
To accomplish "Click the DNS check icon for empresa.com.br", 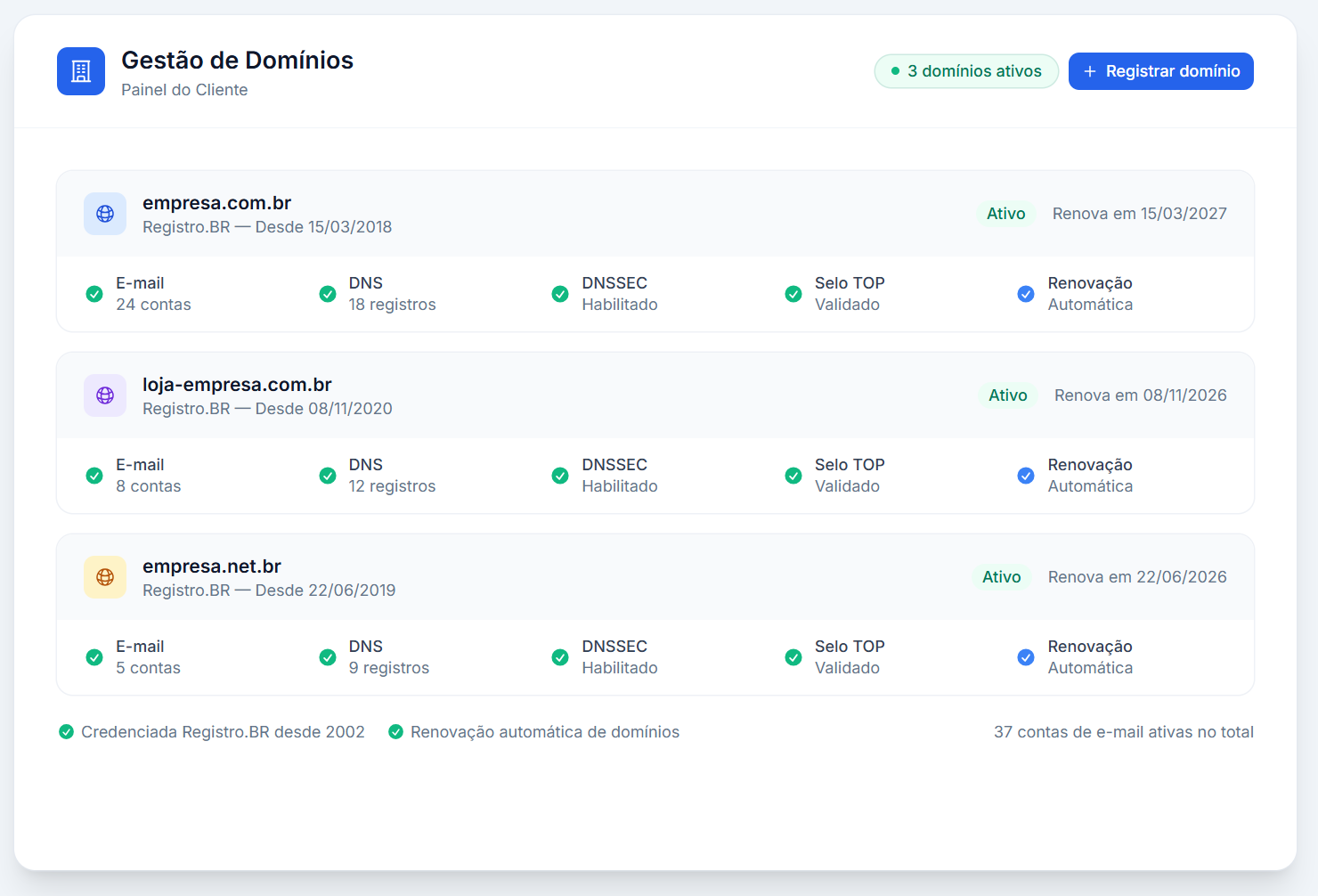I will pyautogui.click(x=327, y=294).
